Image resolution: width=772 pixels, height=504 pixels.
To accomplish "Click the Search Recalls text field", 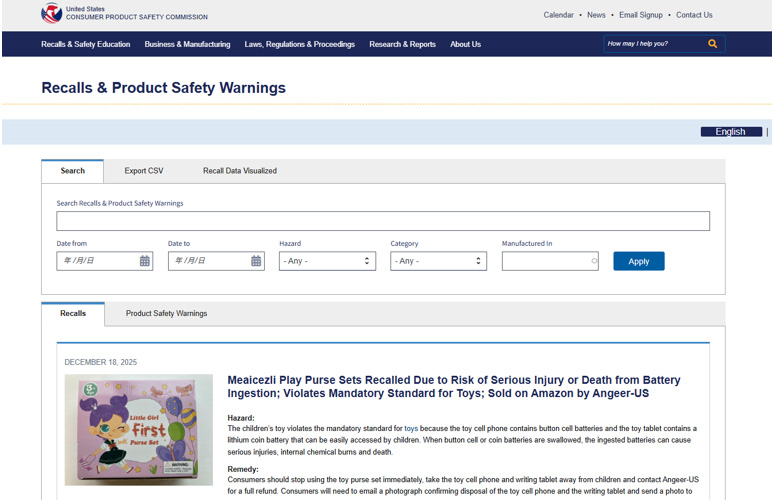I will click(x=383, y=221).
